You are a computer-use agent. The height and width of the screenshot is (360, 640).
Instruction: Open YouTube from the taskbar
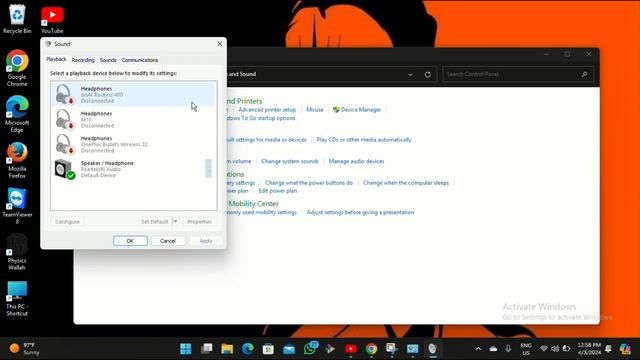click(351, 349)
